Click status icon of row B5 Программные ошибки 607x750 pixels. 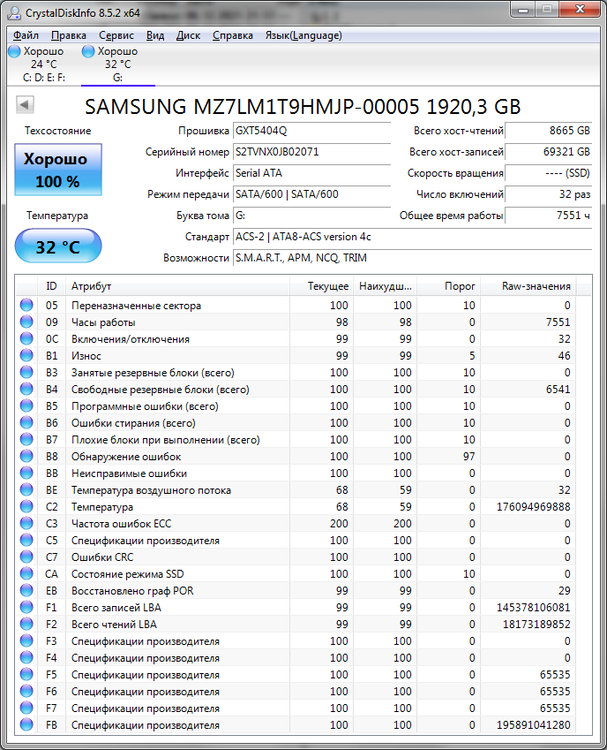[26, 406]
